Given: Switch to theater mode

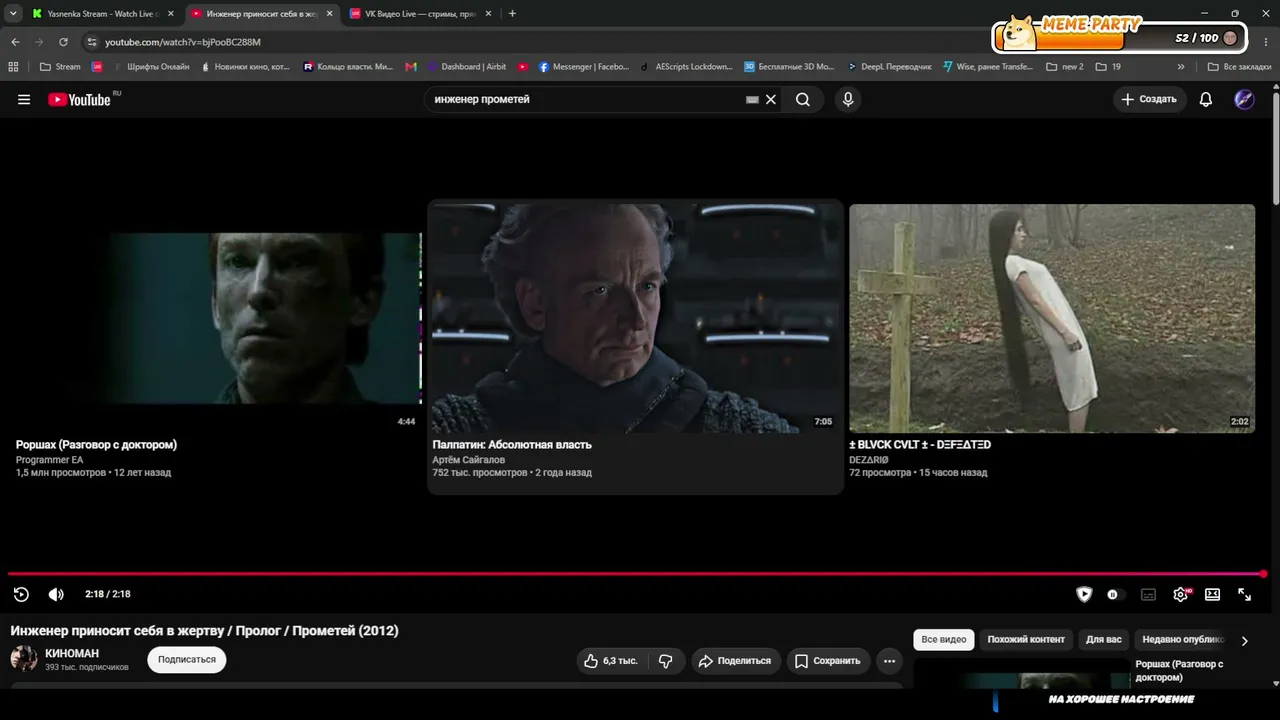Looking at the screenshot, I should [x=1212, y=594].
